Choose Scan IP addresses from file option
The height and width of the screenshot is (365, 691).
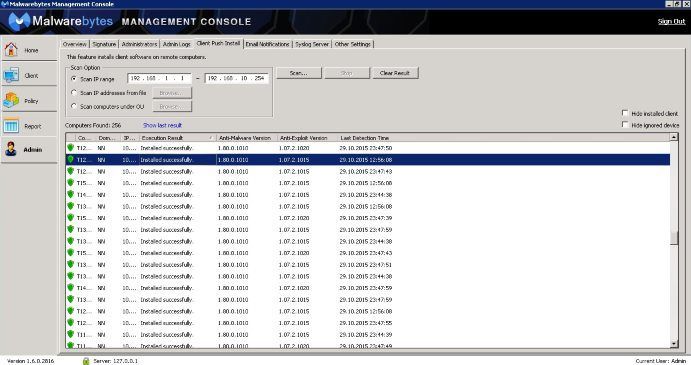(x=74, y=93)
